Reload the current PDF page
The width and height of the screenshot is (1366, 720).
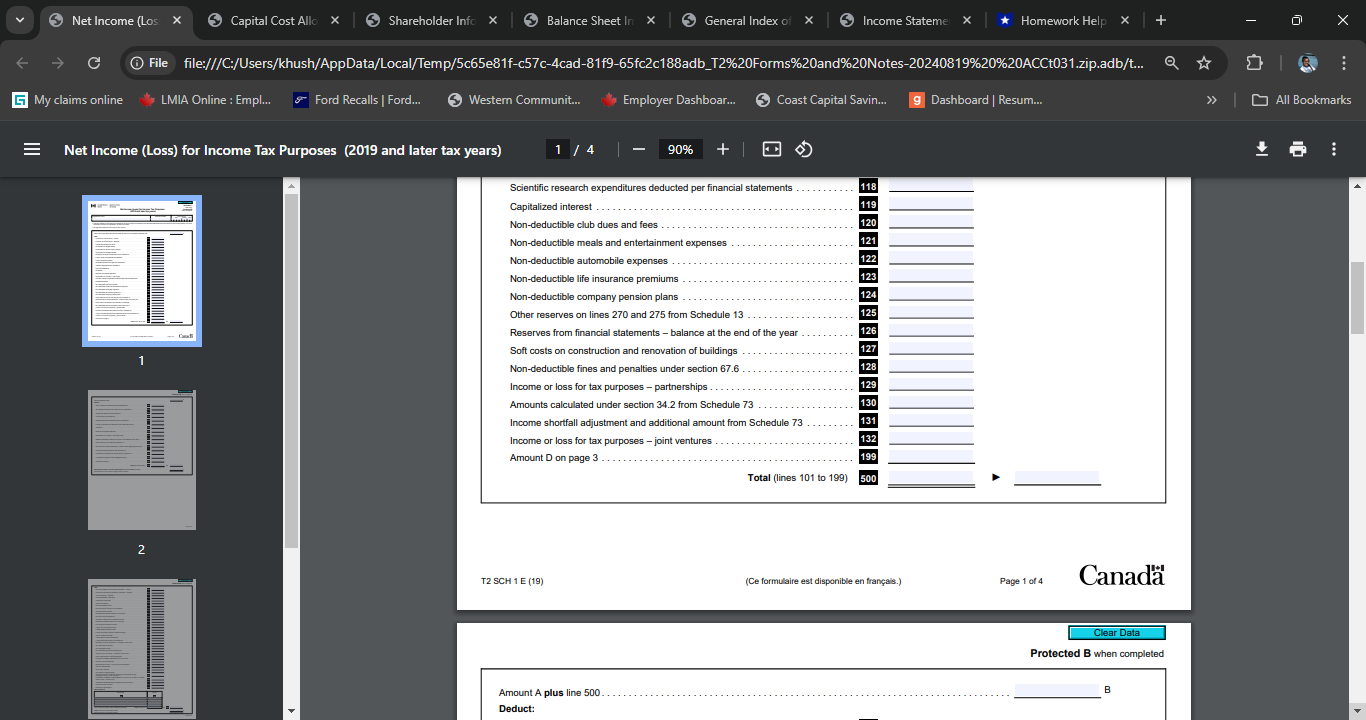94,63
